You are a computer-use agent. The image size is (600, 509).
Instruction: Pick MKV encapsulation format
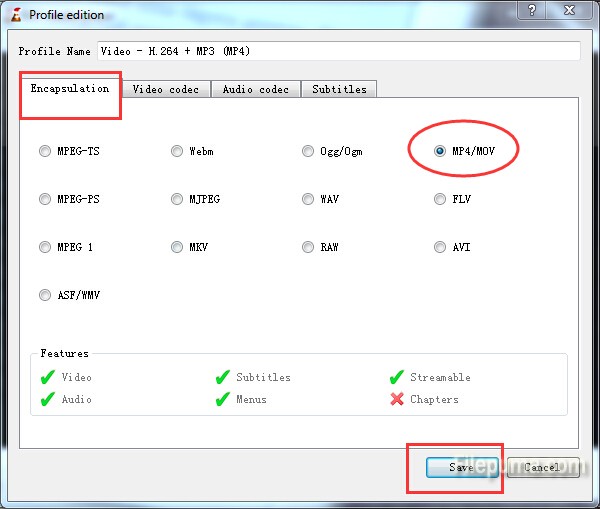pyautogui.click(x=177, y=247)
